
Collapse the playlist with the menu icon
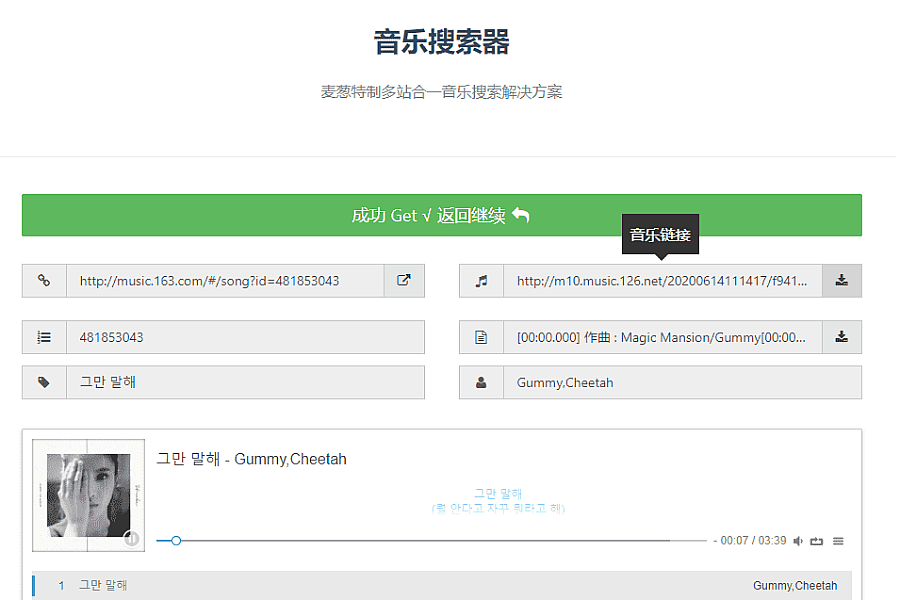pyautogui.click(x=838, y=541)
